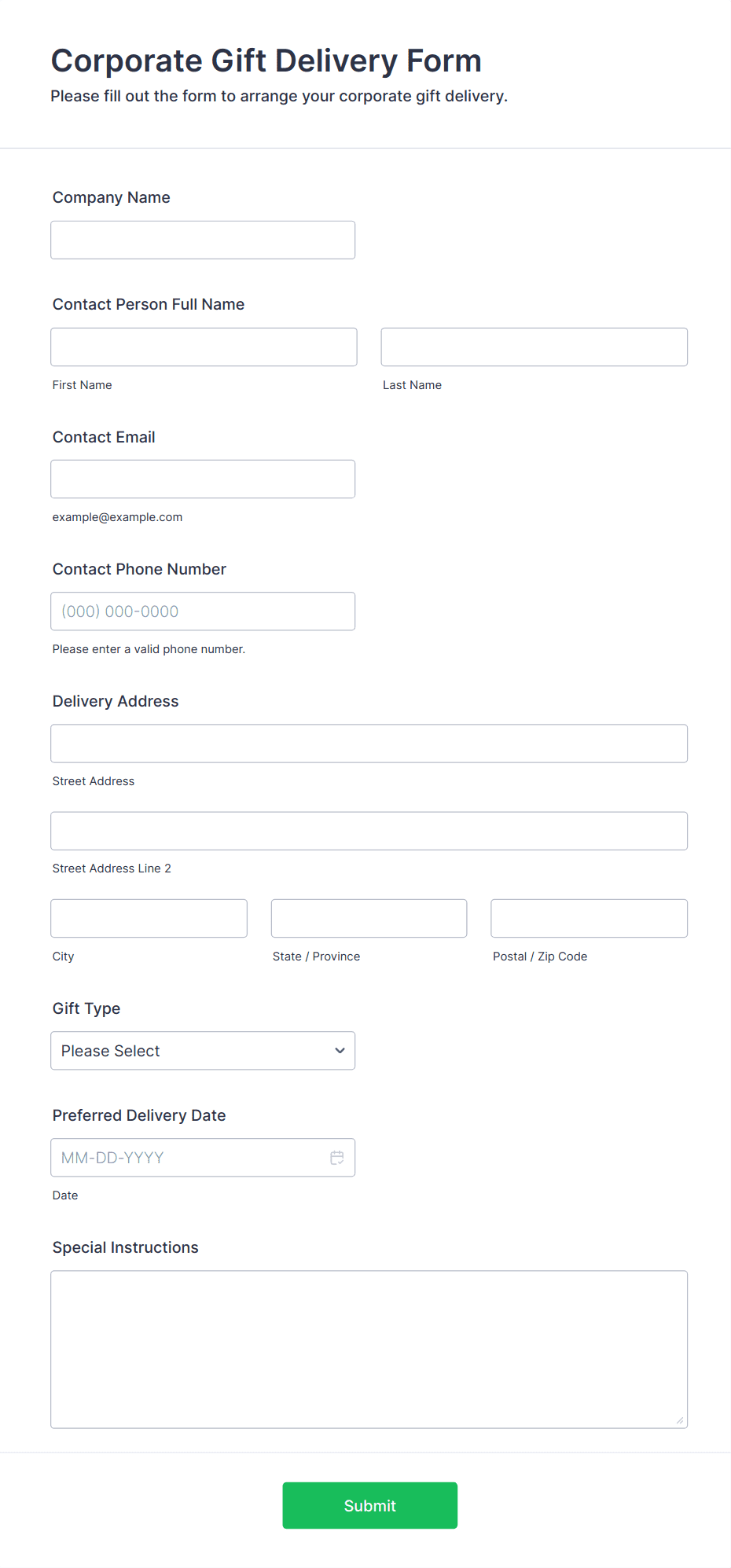Focus the Contact Phone Number field
This screenshot has width=731, height=1568.
pyautogui.click(x=202, y=611)
